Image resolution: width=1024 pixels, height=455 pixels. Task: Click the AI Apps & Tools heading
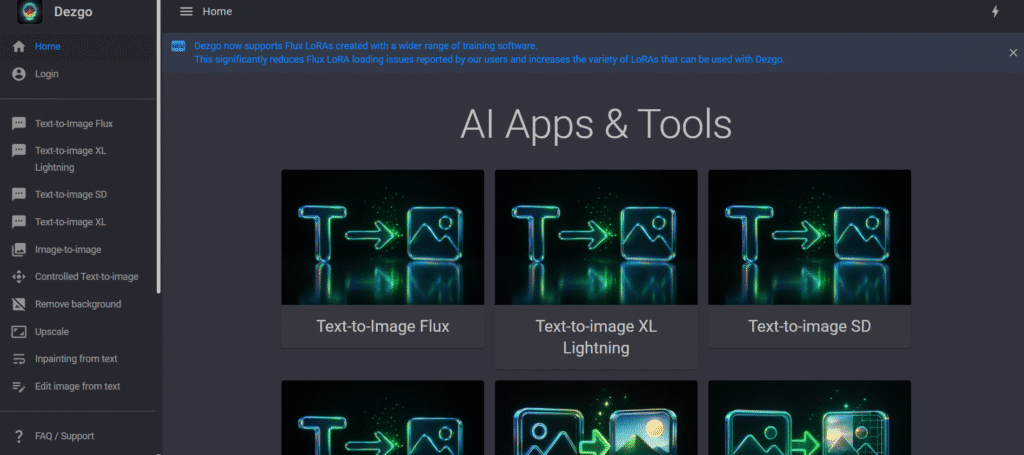596,123
